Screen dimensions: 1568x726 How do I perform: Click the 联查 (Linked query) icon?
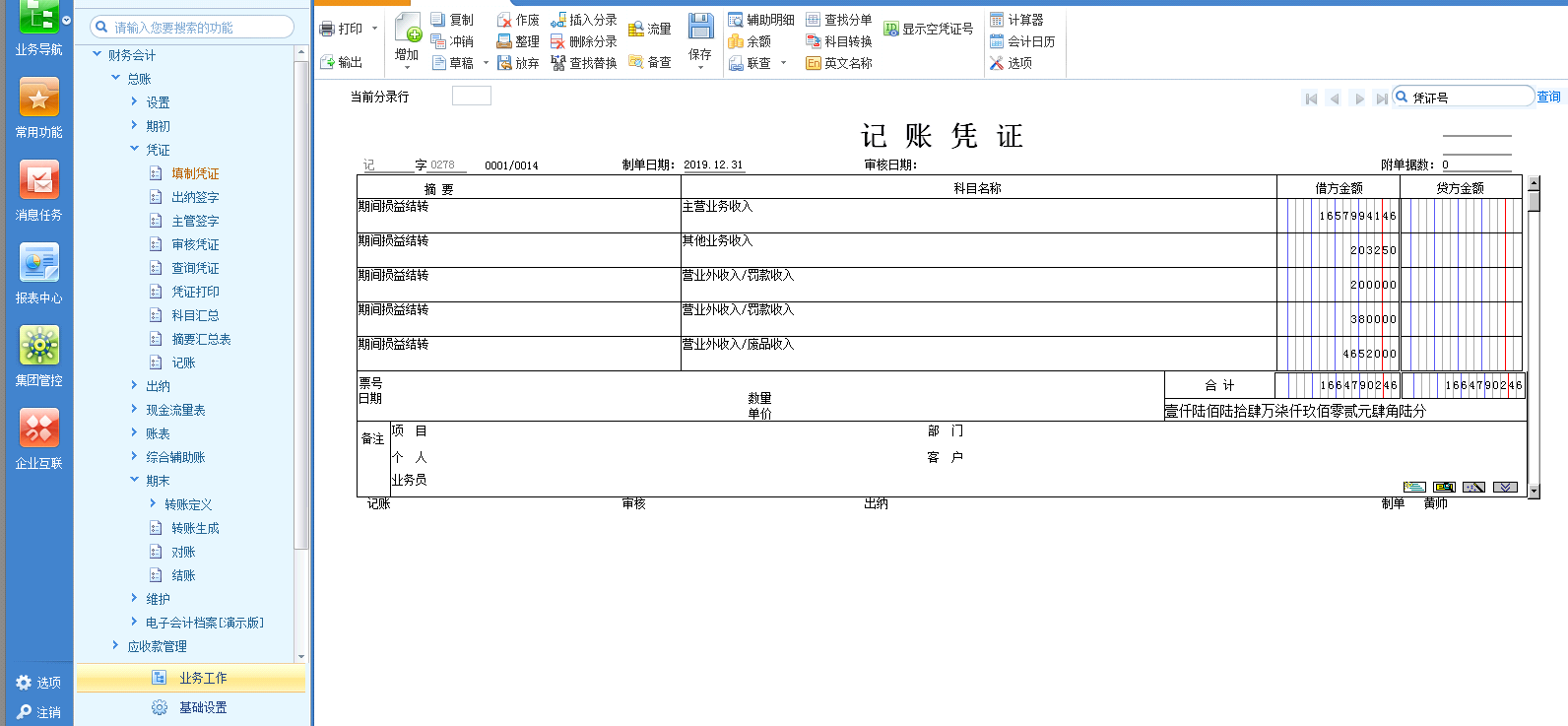point(736,63)
